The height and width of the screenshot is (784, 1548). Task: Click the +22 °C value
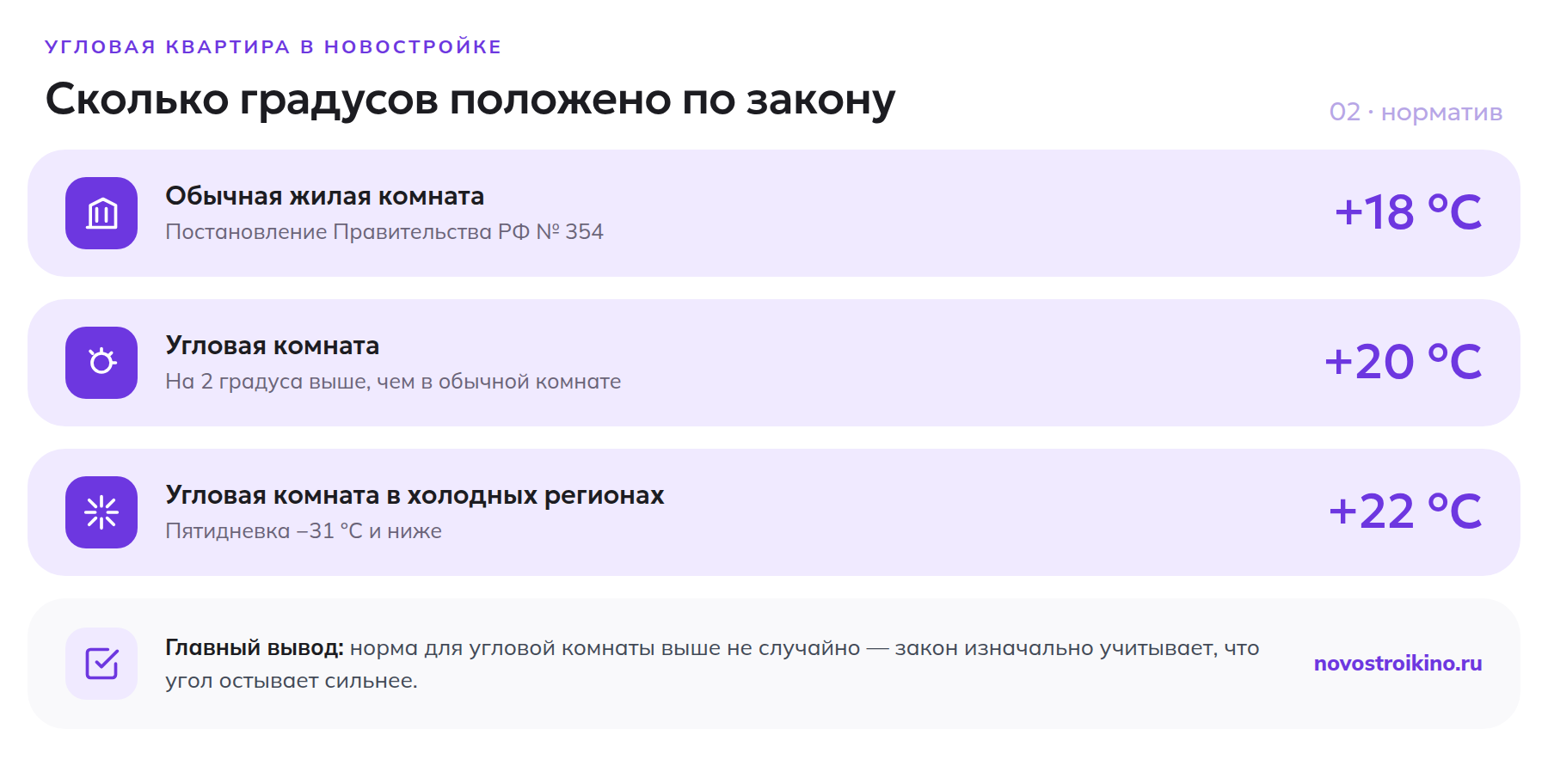point(1405,511)
